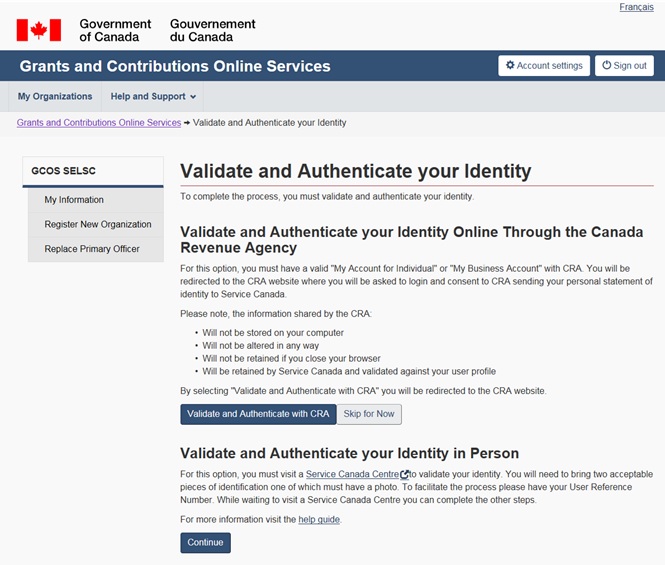Follow the Grants and Contributions Online Services breadcrumb
Screen dimensions: 665x565
99,123
